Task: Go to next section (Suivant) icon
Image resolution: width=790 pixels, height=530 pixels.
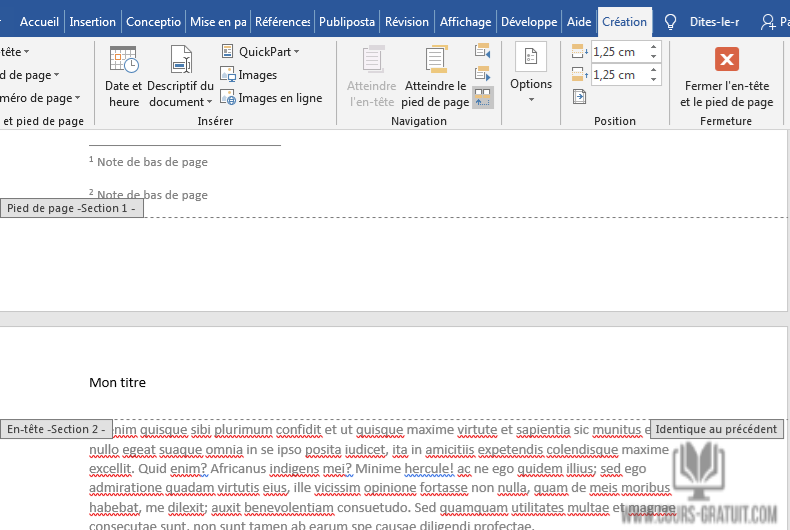Action: point(483,73)
